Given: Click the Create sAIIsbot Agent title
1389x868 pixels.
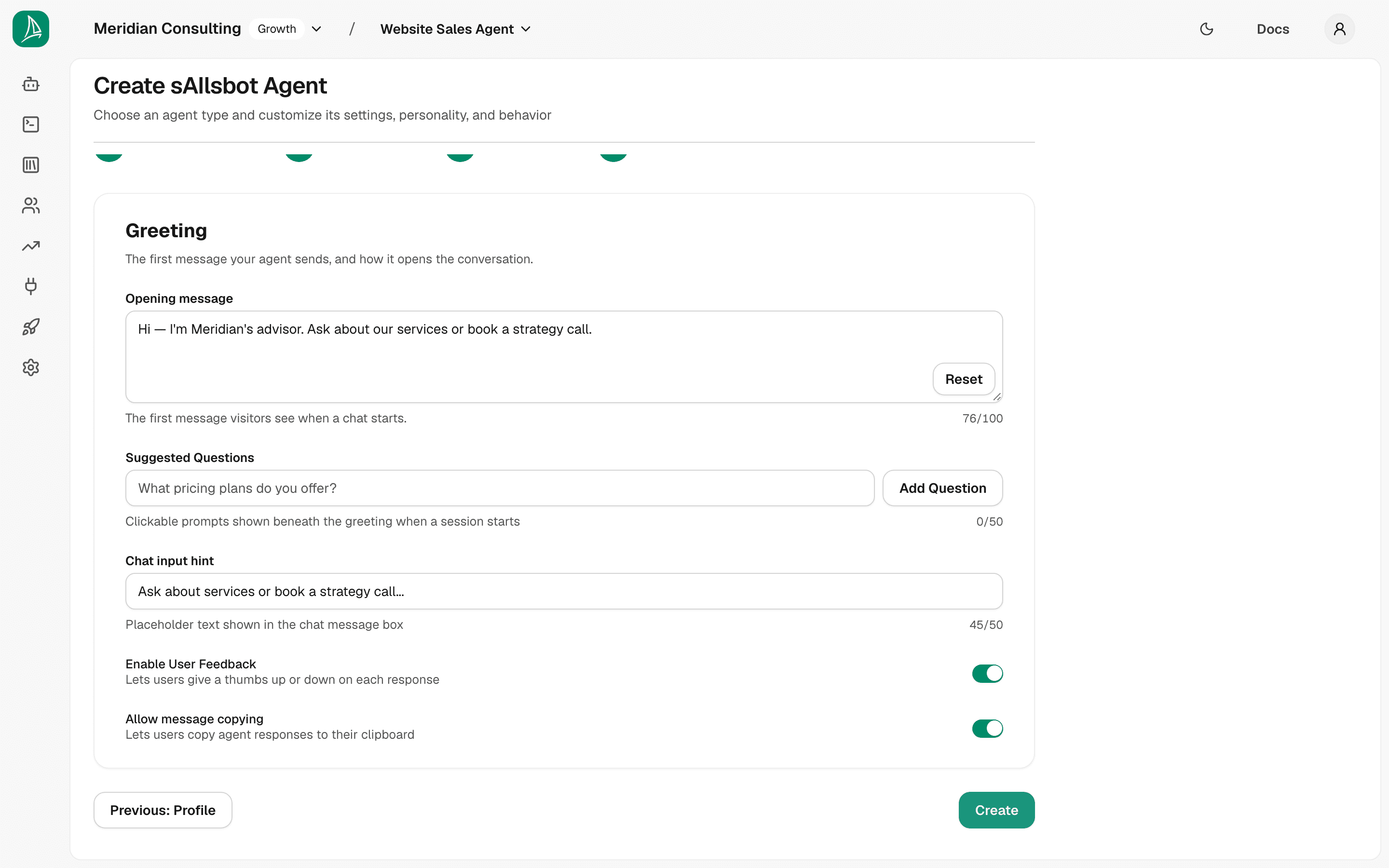Looking at the screenshot, I should tap(210, 85).
